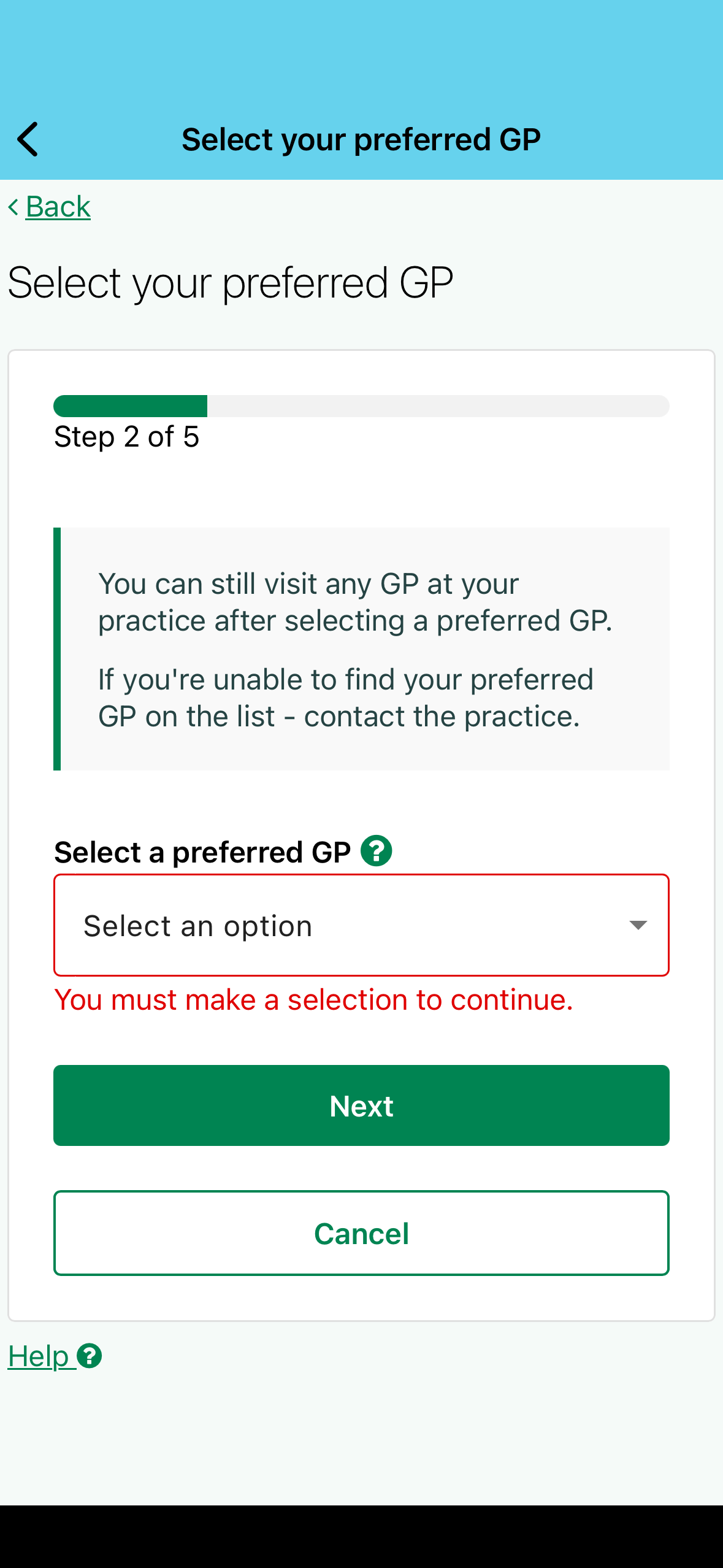
Task: Click the green filled part of the progress bar
Action: coord(130,406)
